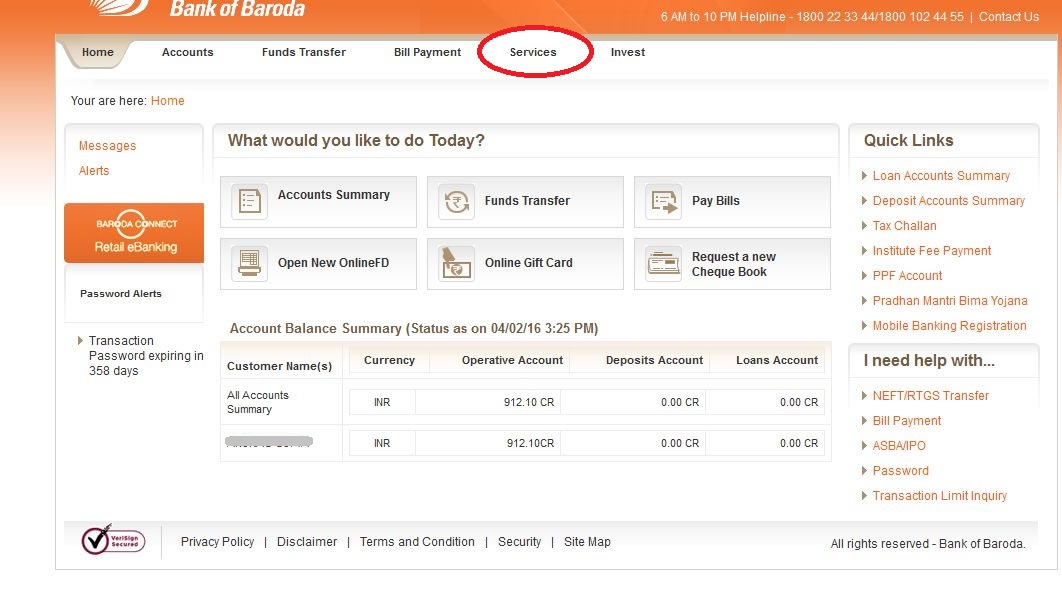Select Mobile Banking Registration quick link
The image size is (1062, 604).
pos(949,326)
